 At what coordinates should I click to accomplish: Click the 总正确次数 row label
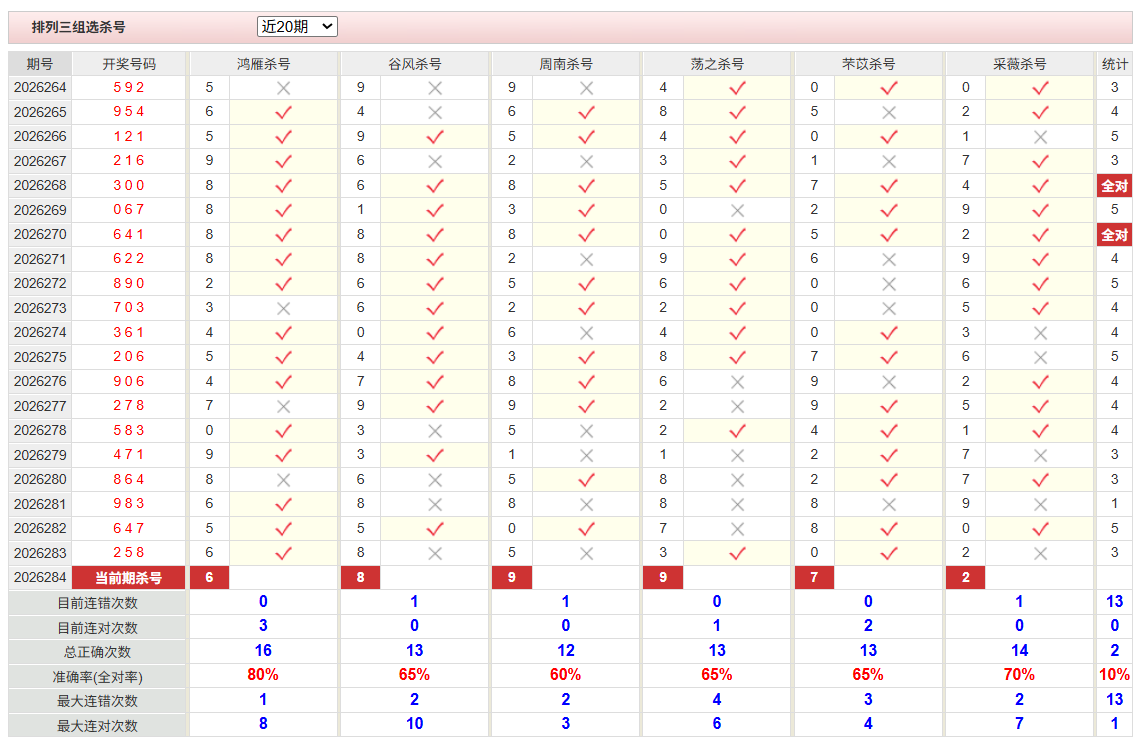tap(97, 652)
